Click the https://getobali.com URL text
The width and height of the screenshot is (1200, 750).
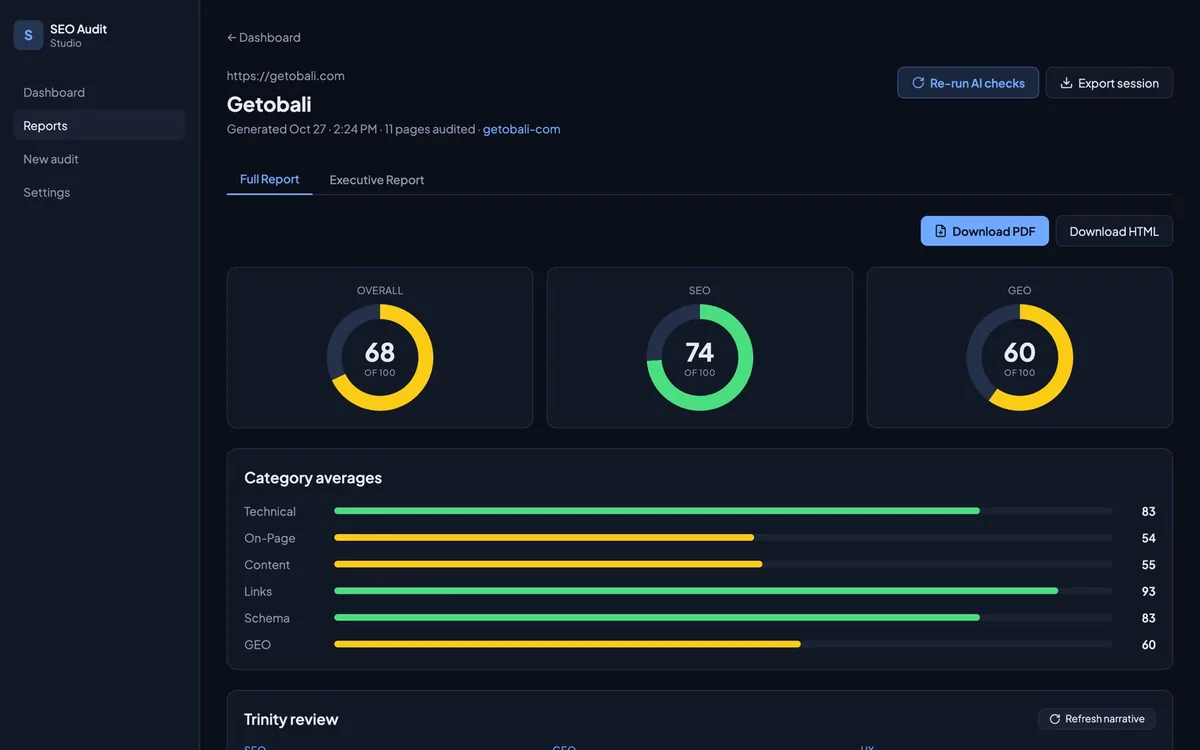[286, 76]
